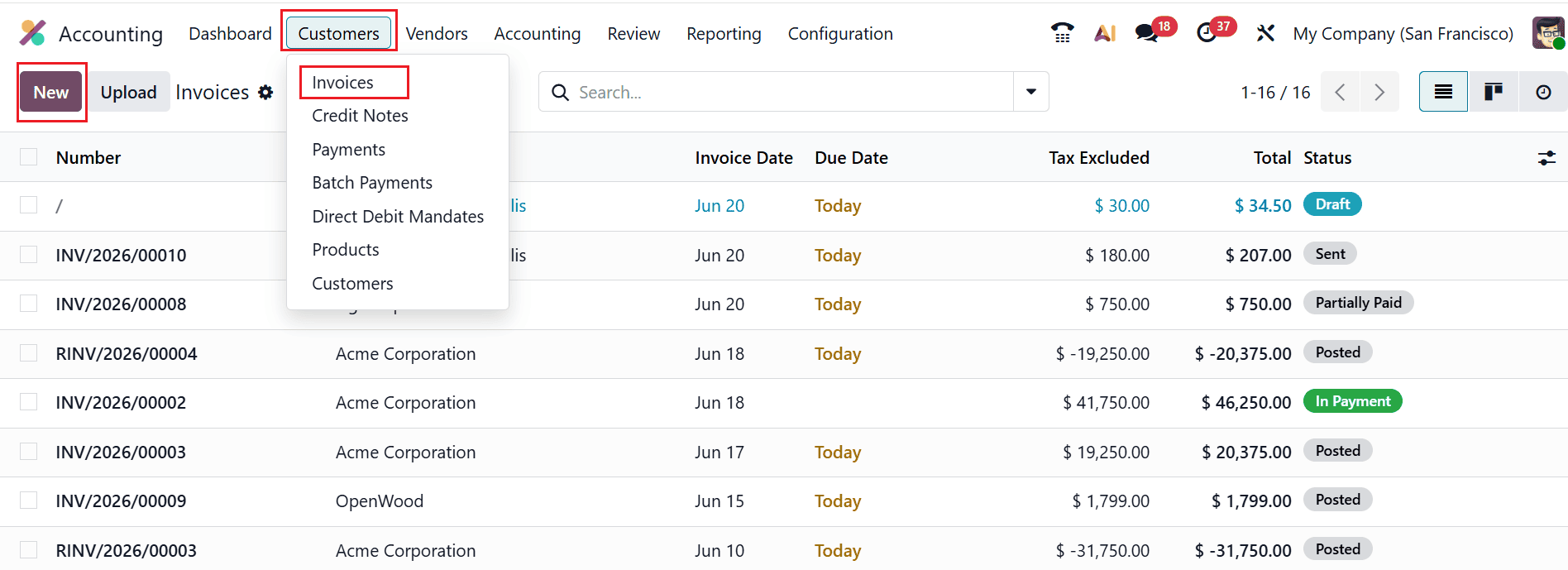
Task: Sort by Status column header
Action: click(1327, 157)
